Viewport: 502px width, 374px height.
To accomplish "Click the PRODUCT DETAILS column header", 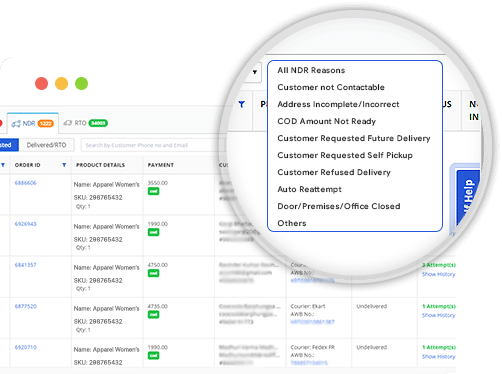I will click(100, 165).
